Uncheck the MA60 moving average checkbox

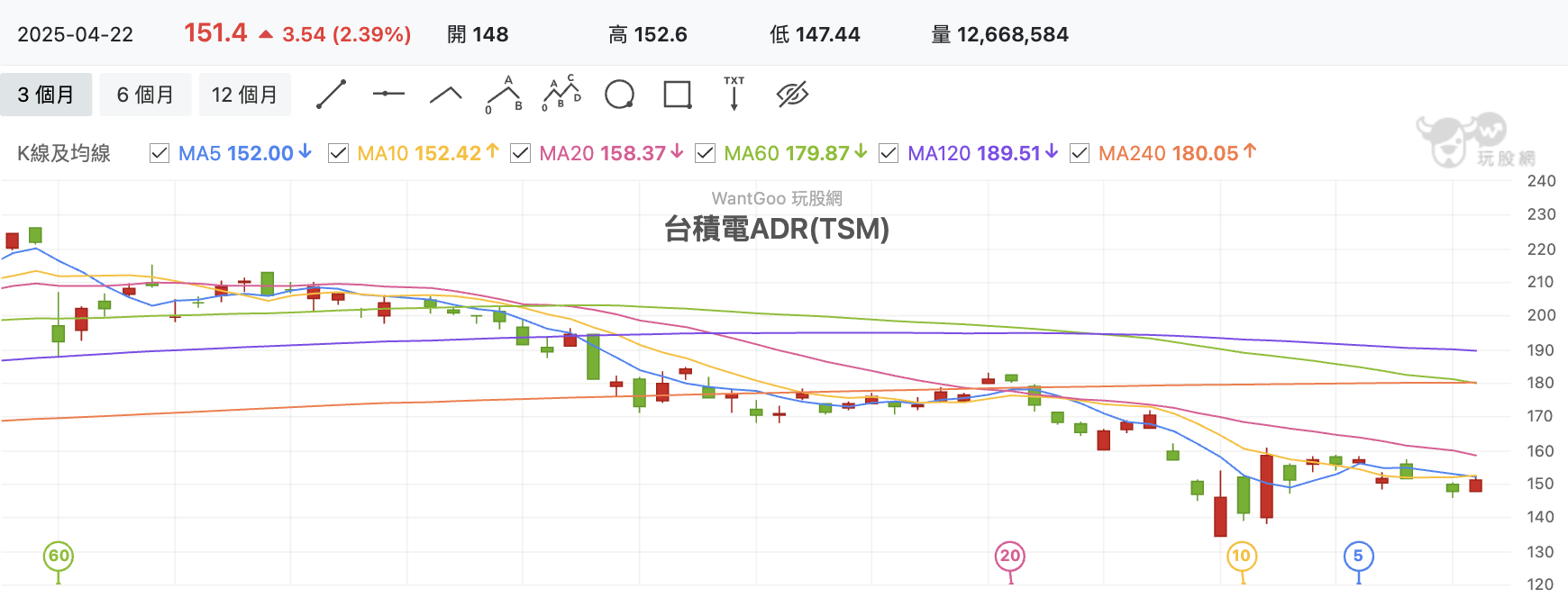pos(706,153)
